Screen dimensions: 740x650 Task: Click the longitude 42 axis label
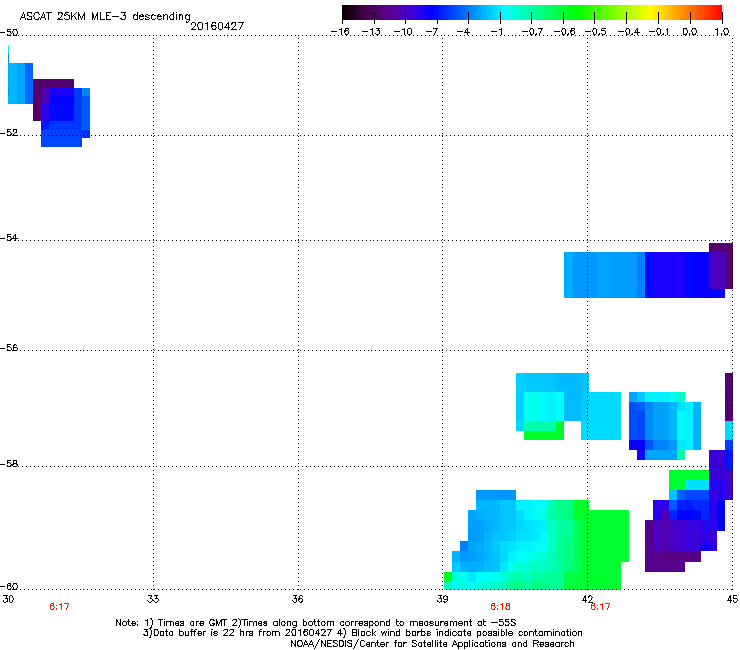tap(587, 599)
